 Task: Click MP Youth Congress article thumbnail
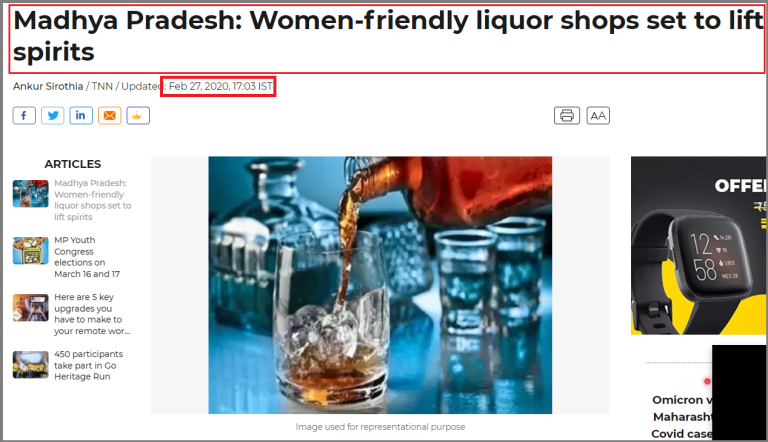30,250
